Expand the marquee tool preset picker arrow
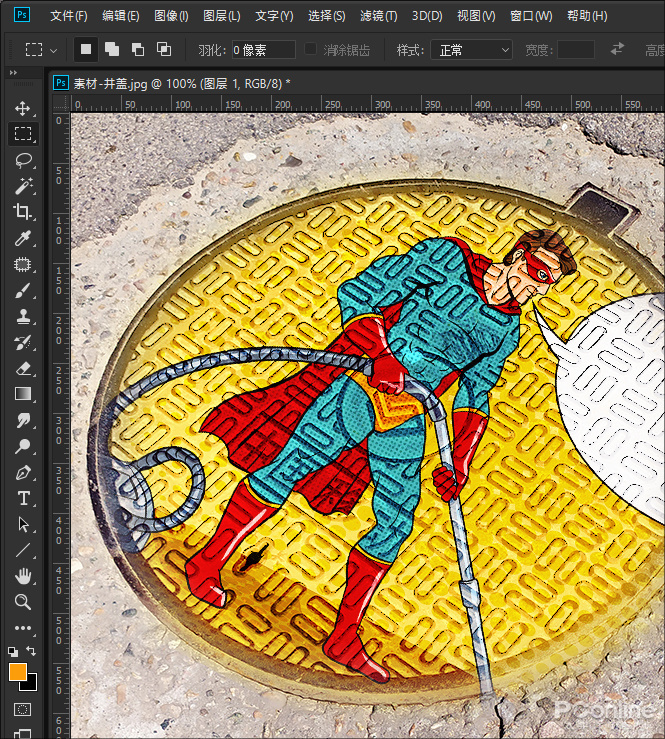The width and height of the screenshot is (665, 739). pyautogui.click(x=54, y=49)
